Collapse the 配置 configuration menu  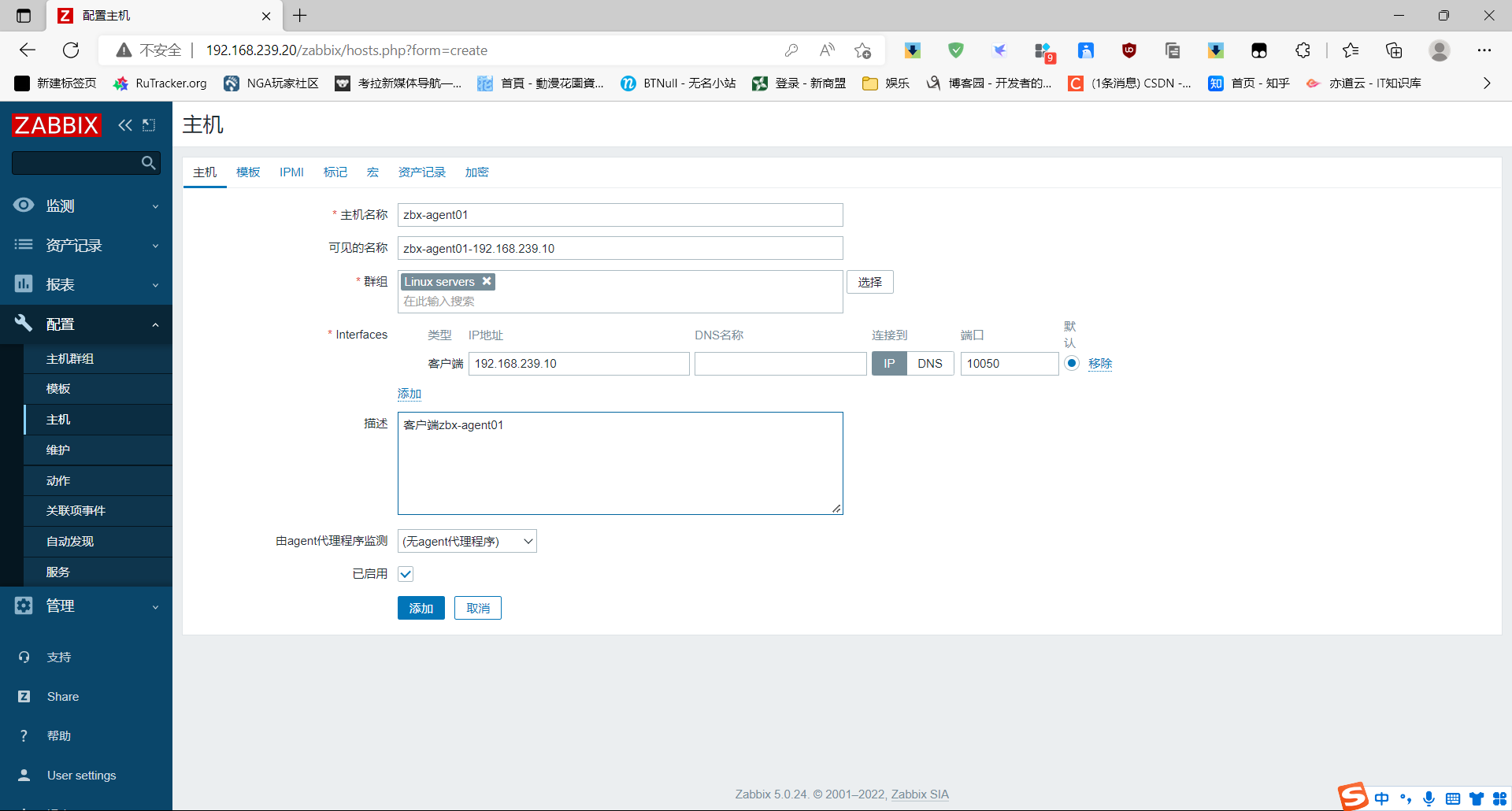click(x=86, y=324)
